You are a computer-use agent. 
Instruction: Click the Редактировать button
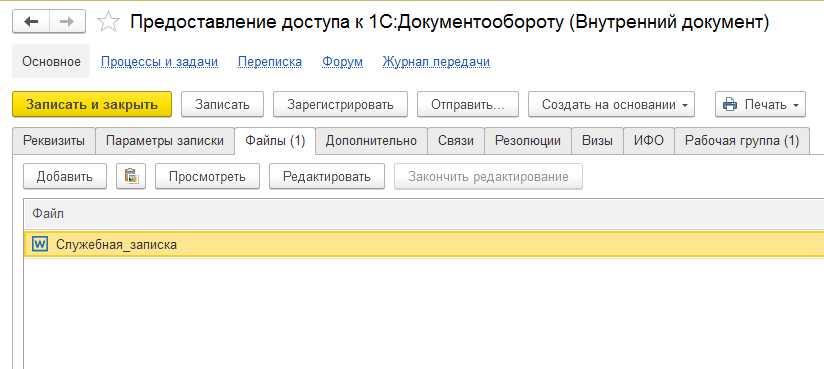[x=327, y=176]
